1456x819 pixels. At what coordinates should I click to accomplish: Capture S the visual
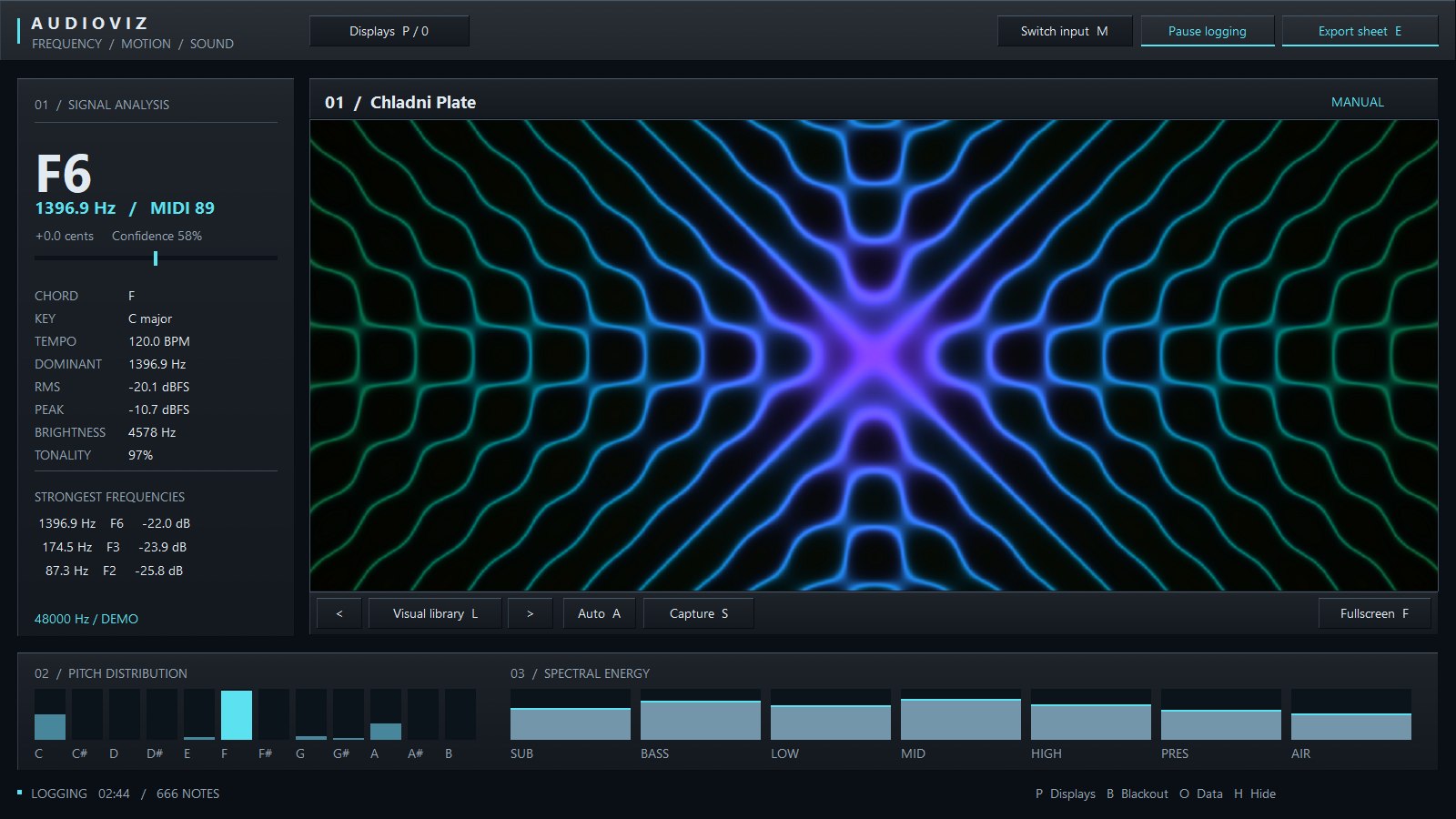pos(699,613)
